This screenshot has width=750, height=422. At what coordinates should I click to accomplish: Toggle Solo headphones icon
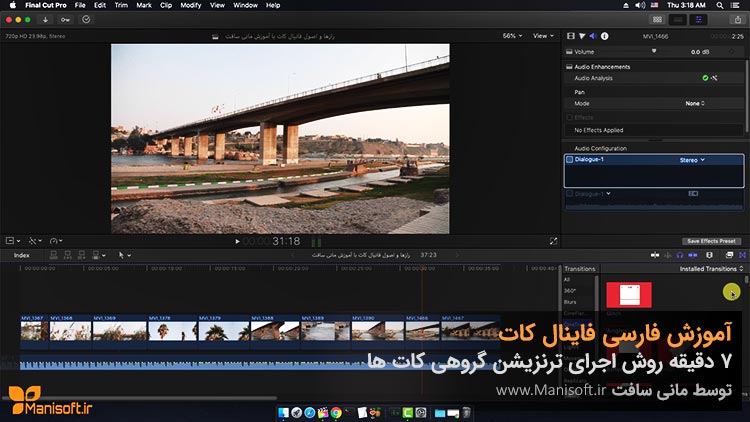click(680, 255)
